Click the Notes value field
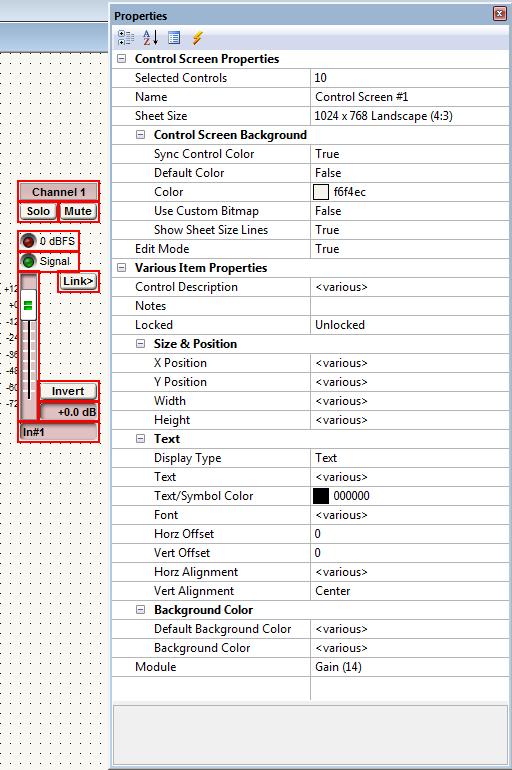512x770 pixels. tap(409, 306)
